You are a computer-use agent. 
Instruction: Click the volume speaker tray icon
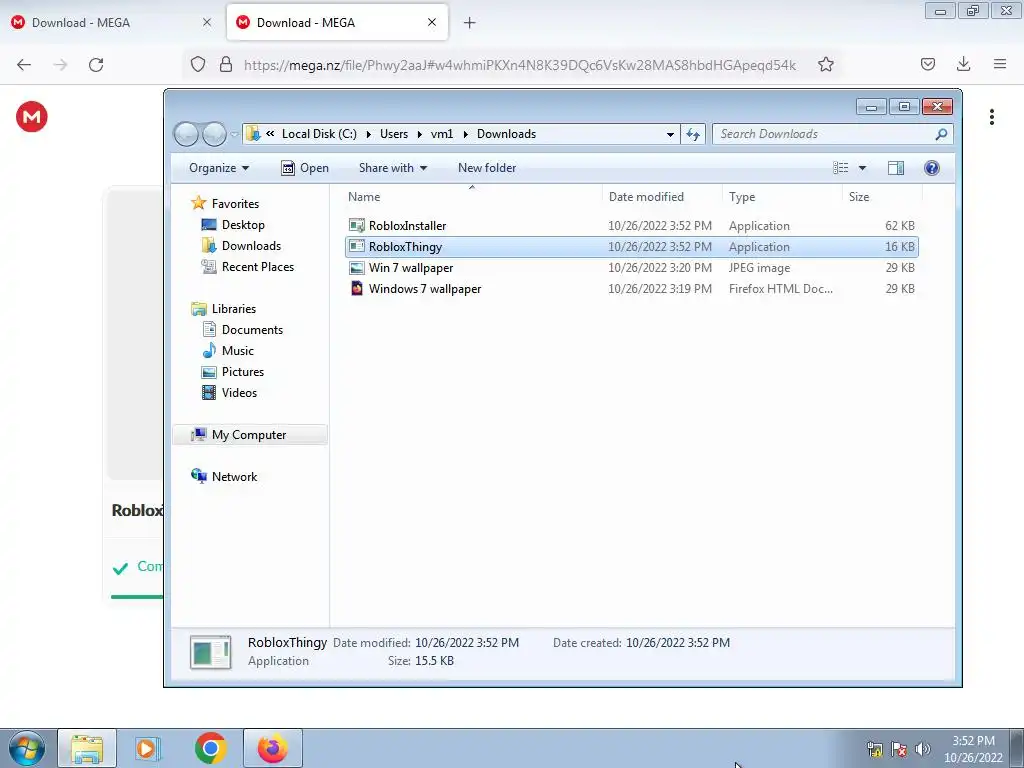click(x=922, y=749)
